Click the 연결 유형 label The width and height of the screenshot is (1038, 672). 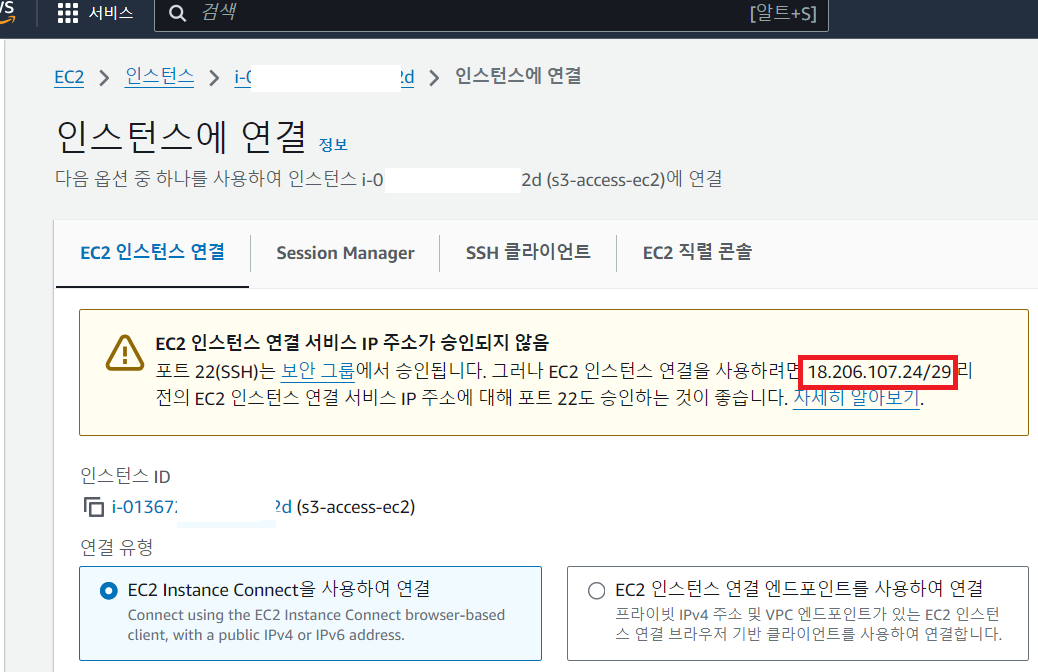click(117, 548)
